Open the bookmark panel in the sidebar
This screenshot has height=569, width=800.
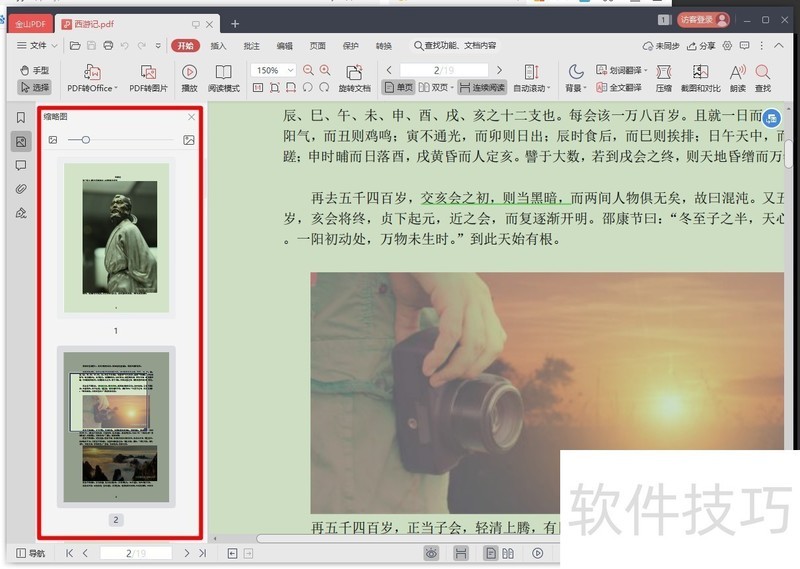[x=20, y=117]
